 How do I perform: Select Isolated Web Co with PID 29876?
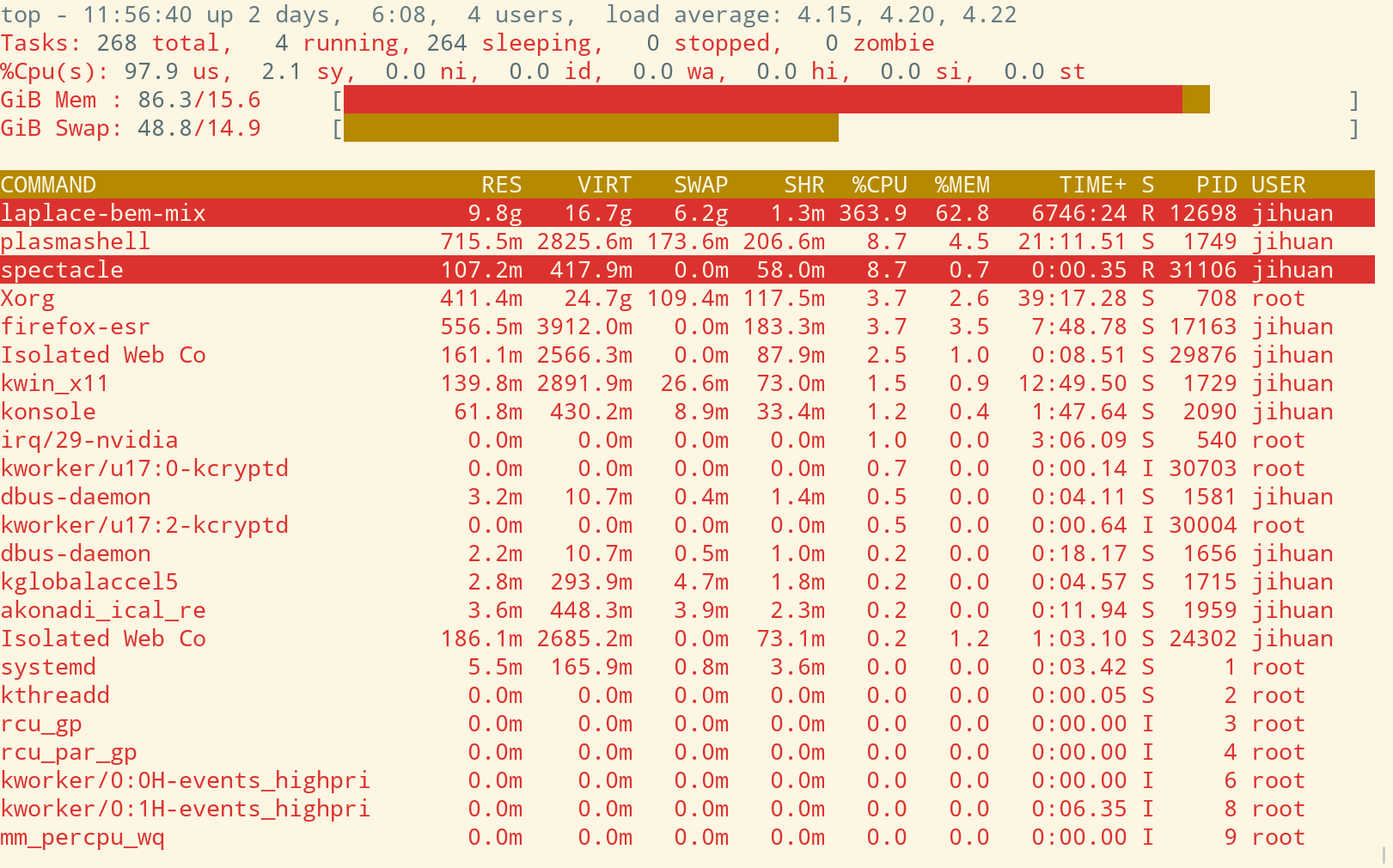[x=687, y=355]
